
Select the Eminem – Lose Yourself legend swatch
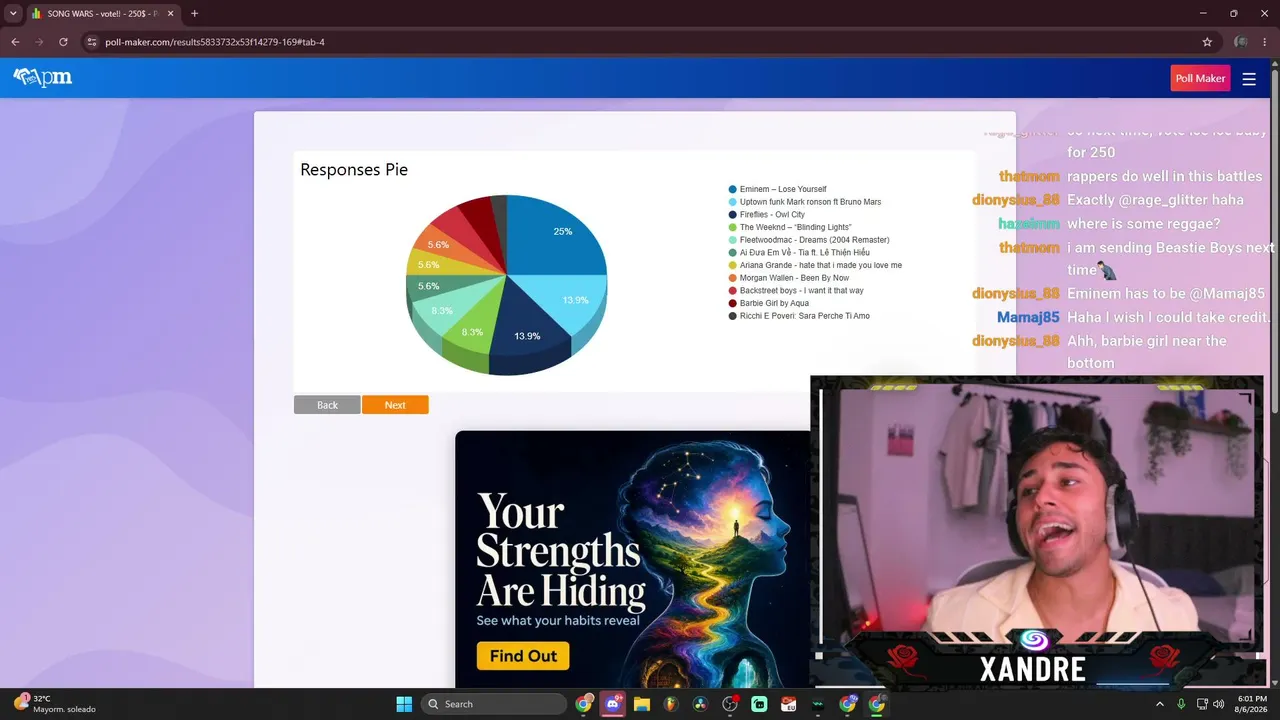pyautogui.click(x=733, y=189)
